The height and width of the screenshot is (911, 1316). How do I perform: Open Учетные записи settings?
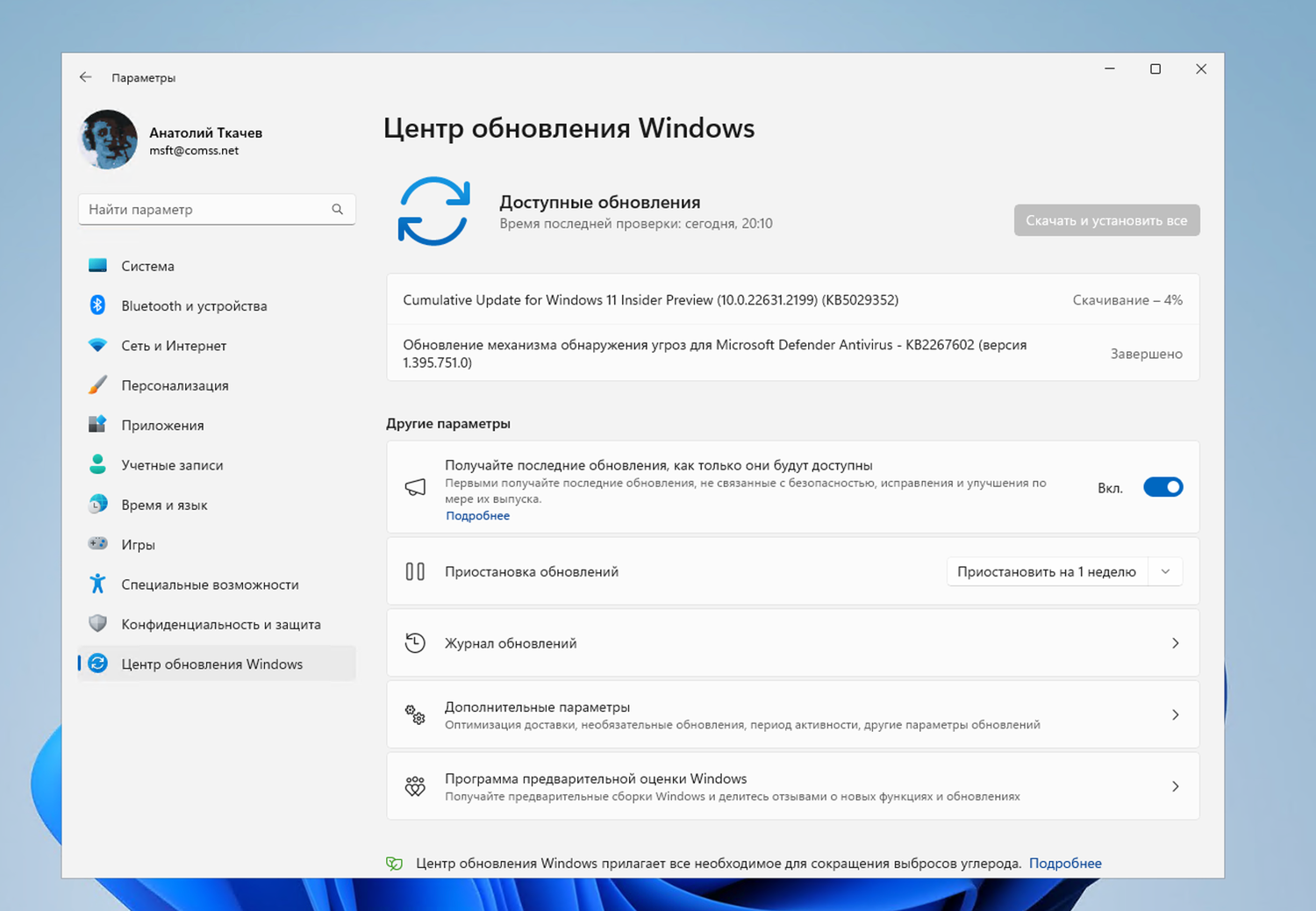217,465
